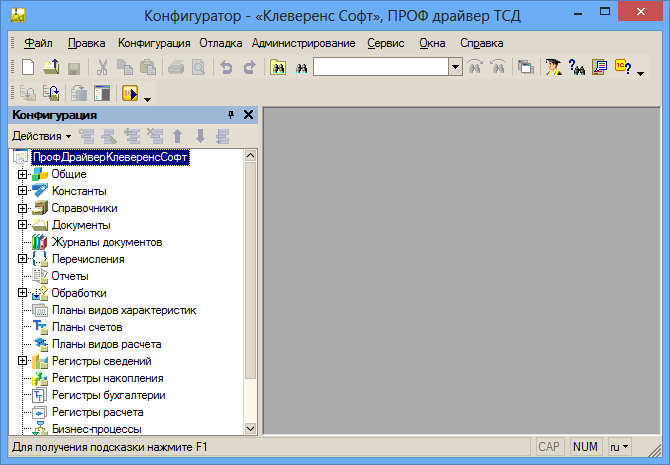
Task: Move item down arrow icon
Action: tap(200, 136)
